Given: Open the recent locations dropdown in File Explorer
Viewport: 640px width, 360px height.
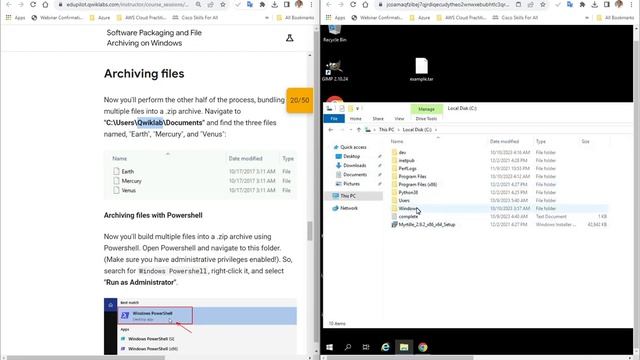Looking at the screenshot, I should click(350, 130).
